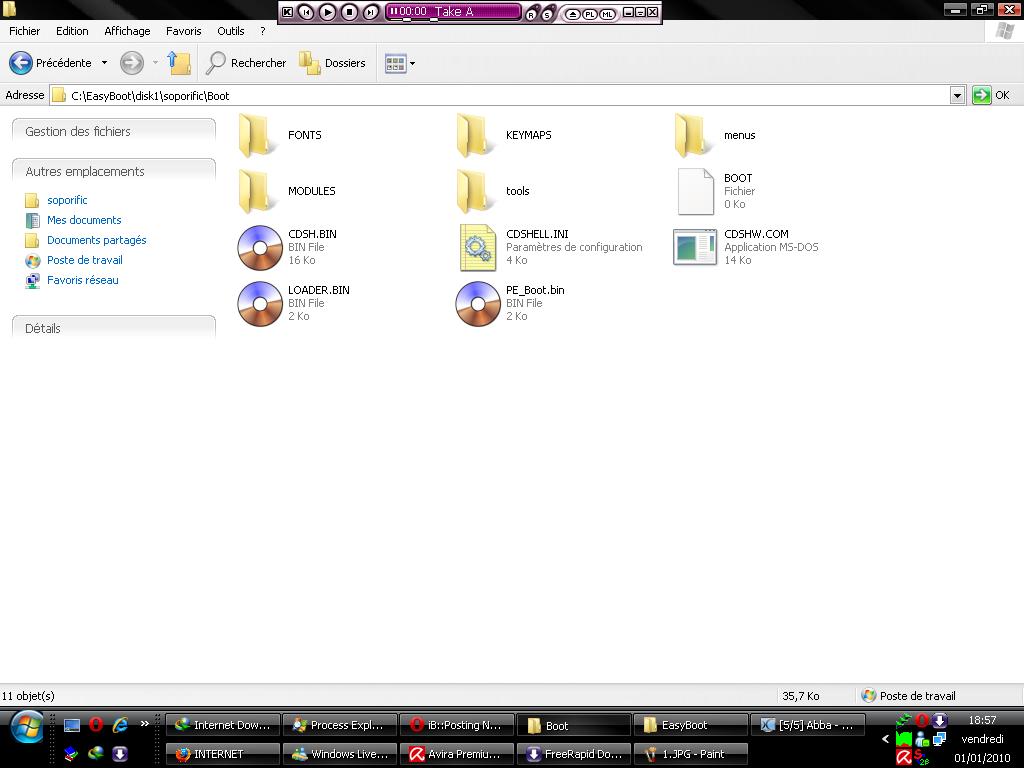Expand the Gestion des fichiers panel
This screenshot has height=768, width=1024.
pos(114,131)
